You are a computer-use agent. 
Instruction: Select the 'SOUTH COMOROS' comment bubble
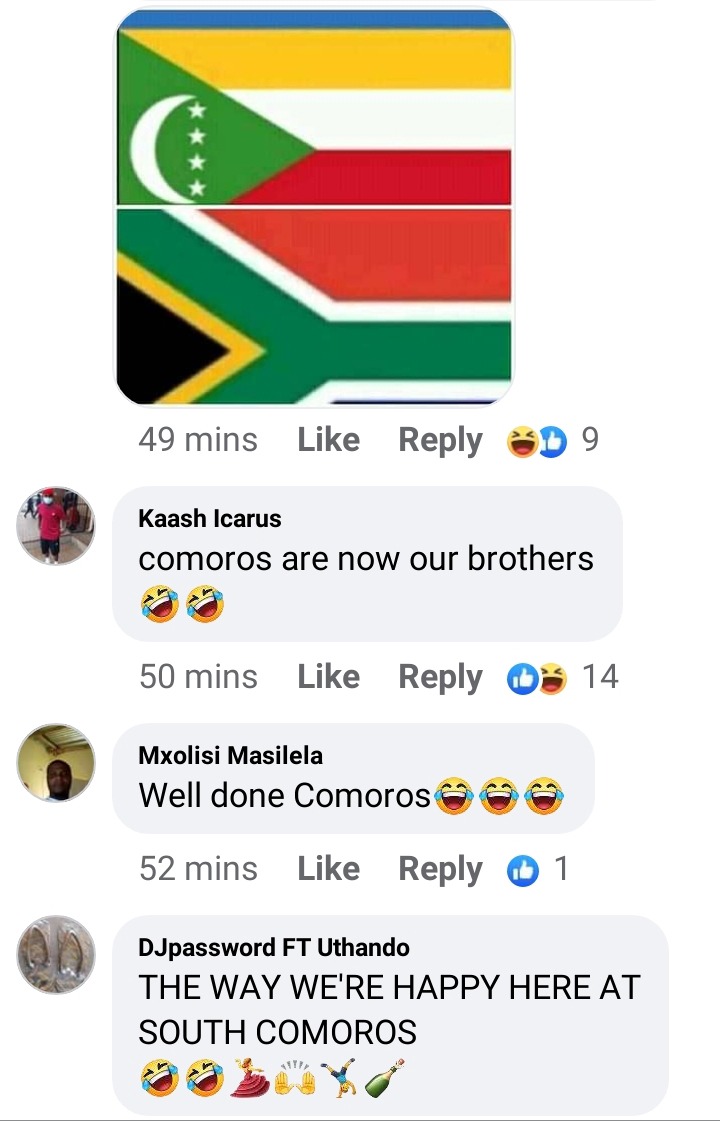pyautogui.click(x=390, y=1015)
